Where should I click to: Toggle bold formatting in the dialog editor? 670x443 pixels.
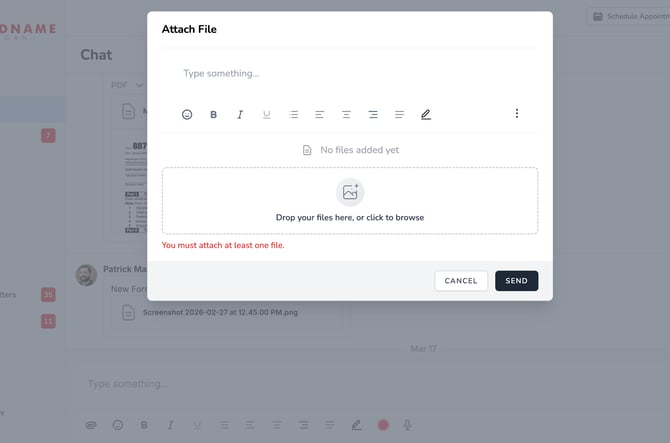tap(214, 114)
